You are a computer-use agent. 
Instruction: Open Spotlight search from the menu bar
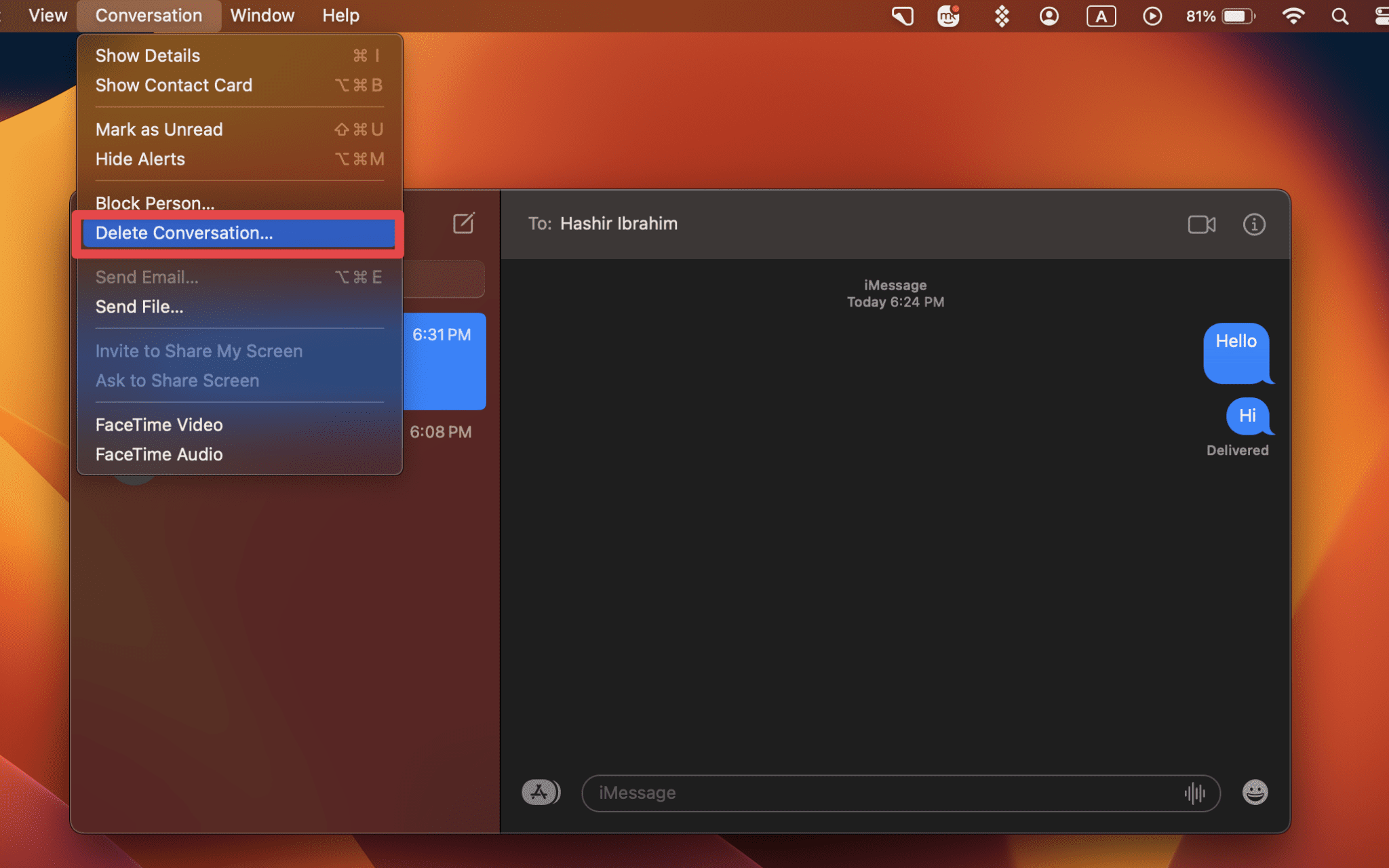tap(1339, 15)
